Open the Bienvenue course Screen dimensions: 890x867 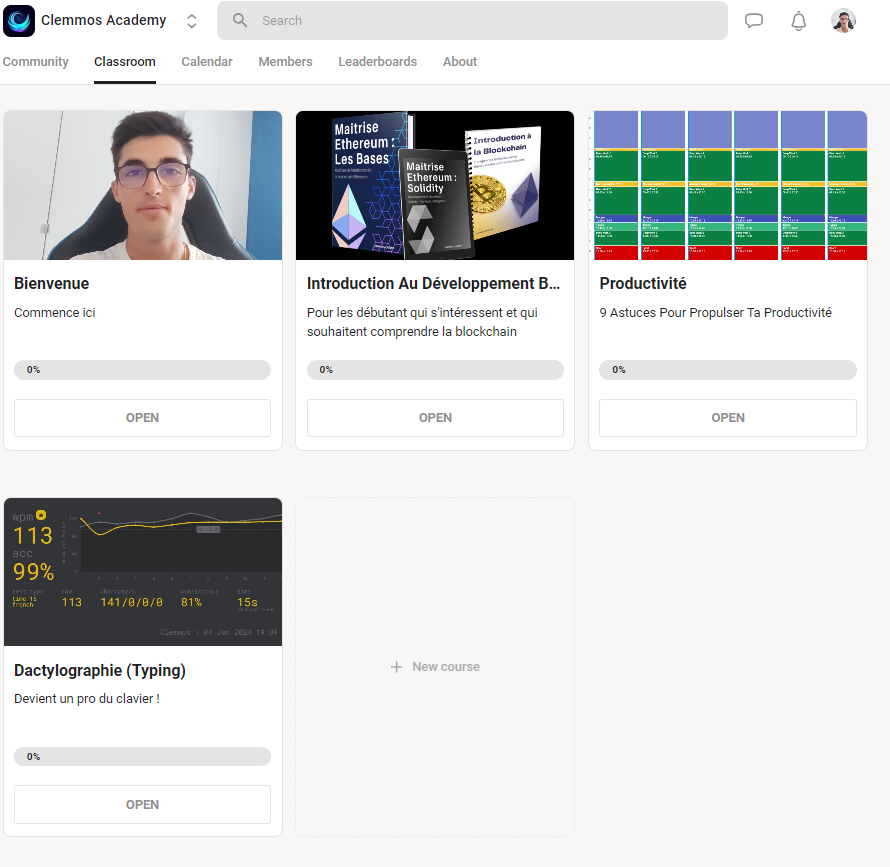pyautogui.click(x=142, y=418)
